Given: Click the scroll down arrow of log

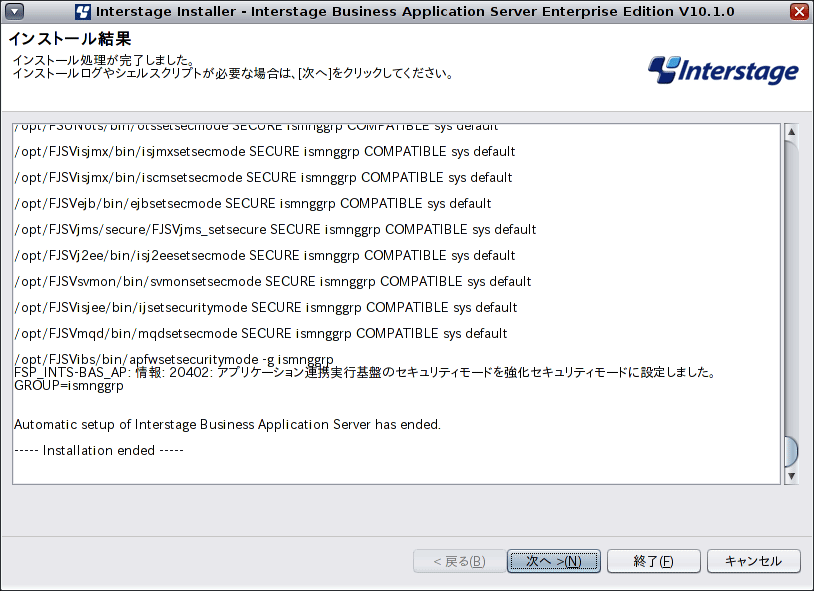Looking at the screenshot, I should pyautogui.click(x=791, y=476).
